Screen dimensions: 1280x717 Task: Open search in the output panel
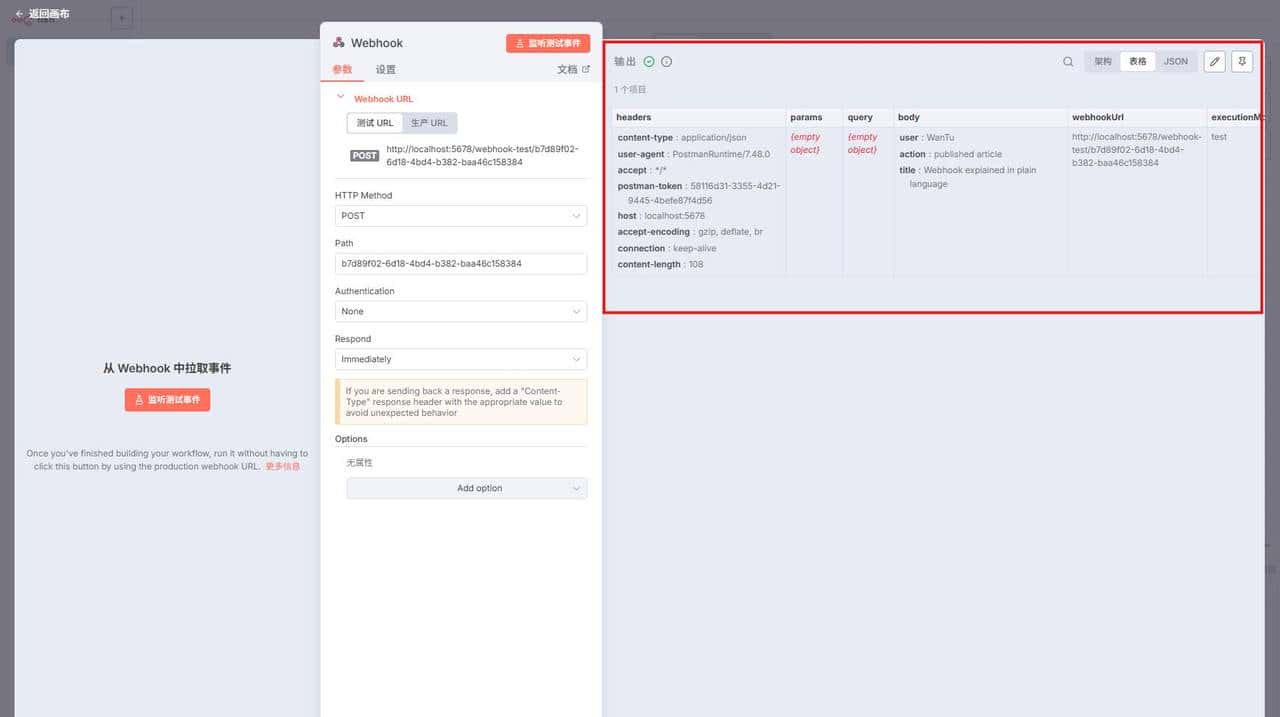[x=1068, y=61]
